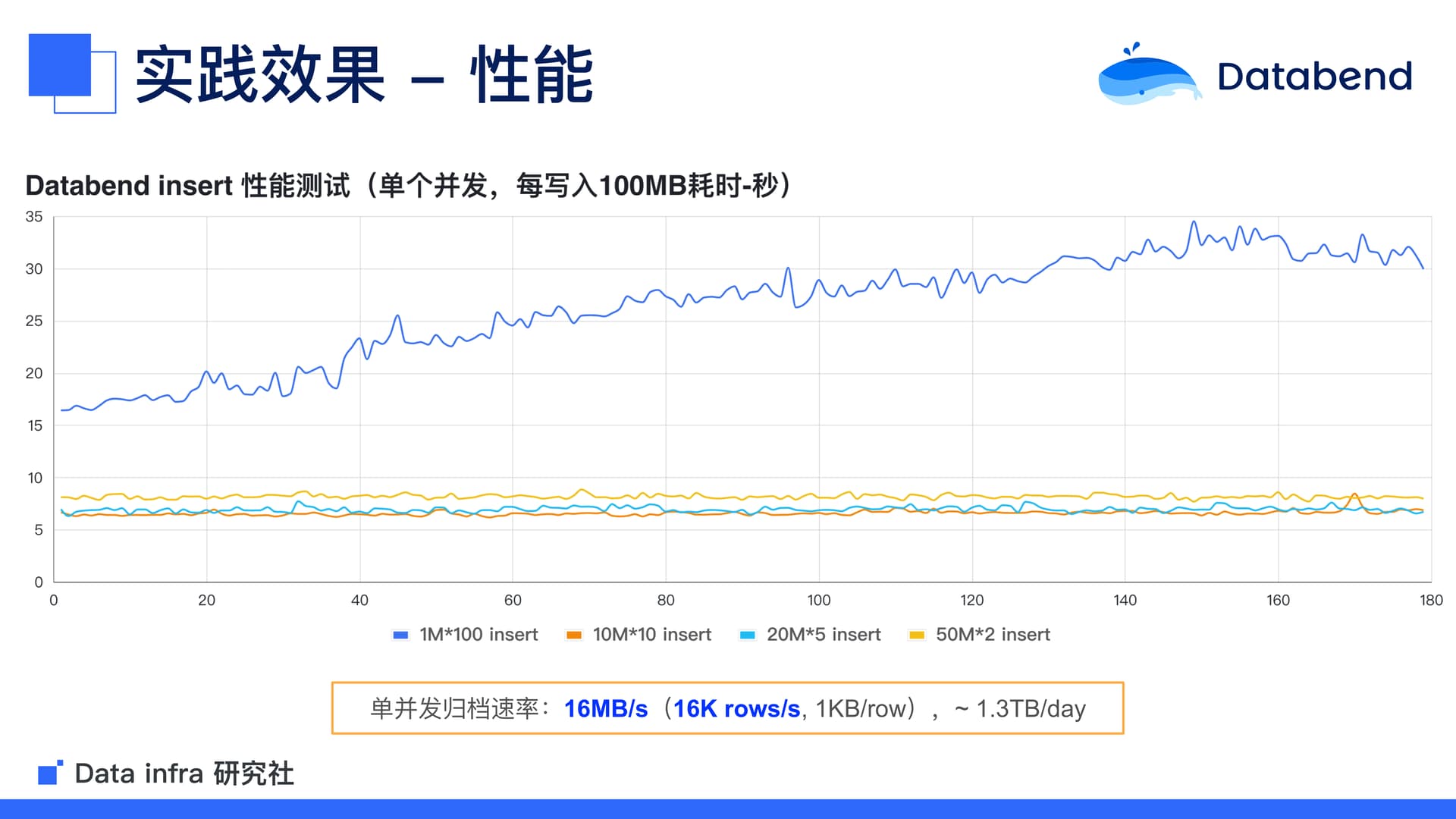This screenshot has width=1456, height=819.
Task: Click the y-axis label '35'
Action: click(x=34, y=217)
